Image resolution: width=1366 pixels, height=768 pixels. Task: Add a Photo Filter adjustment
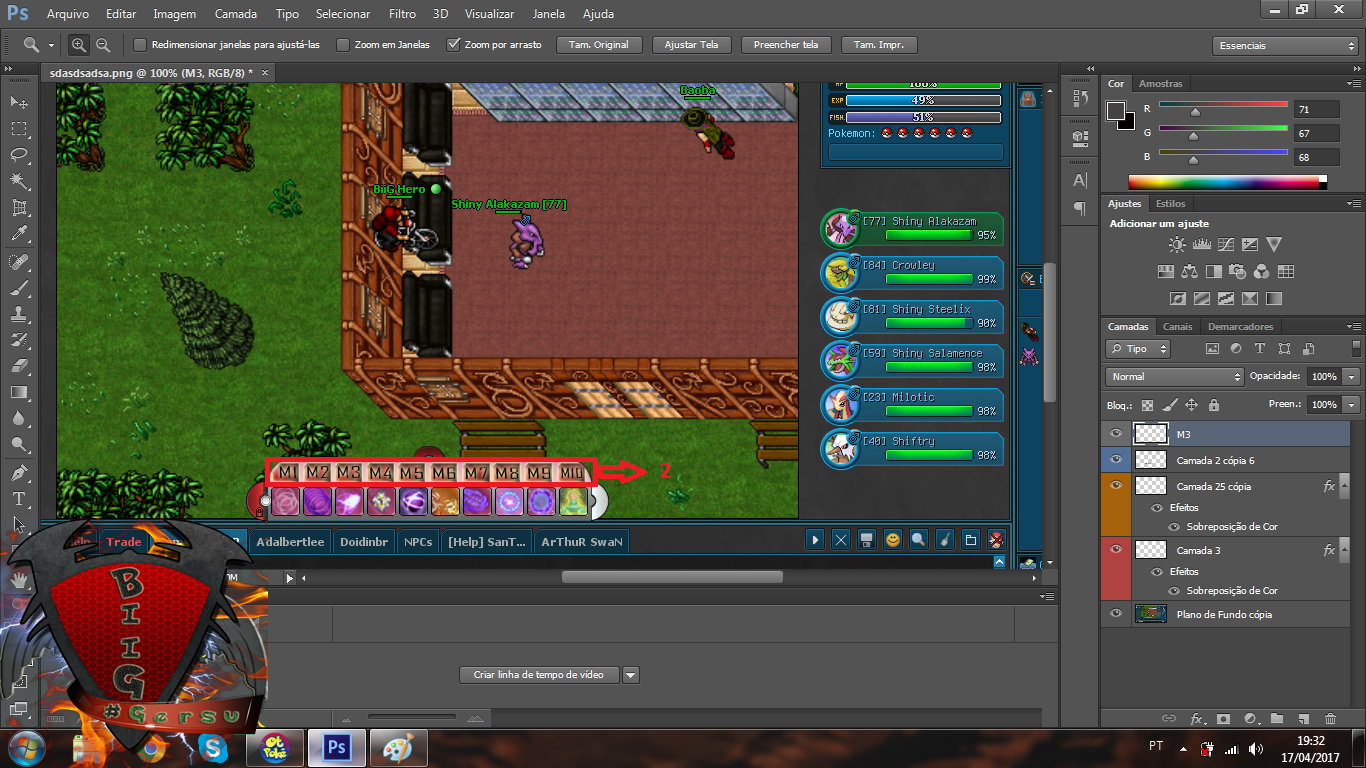1237,271
